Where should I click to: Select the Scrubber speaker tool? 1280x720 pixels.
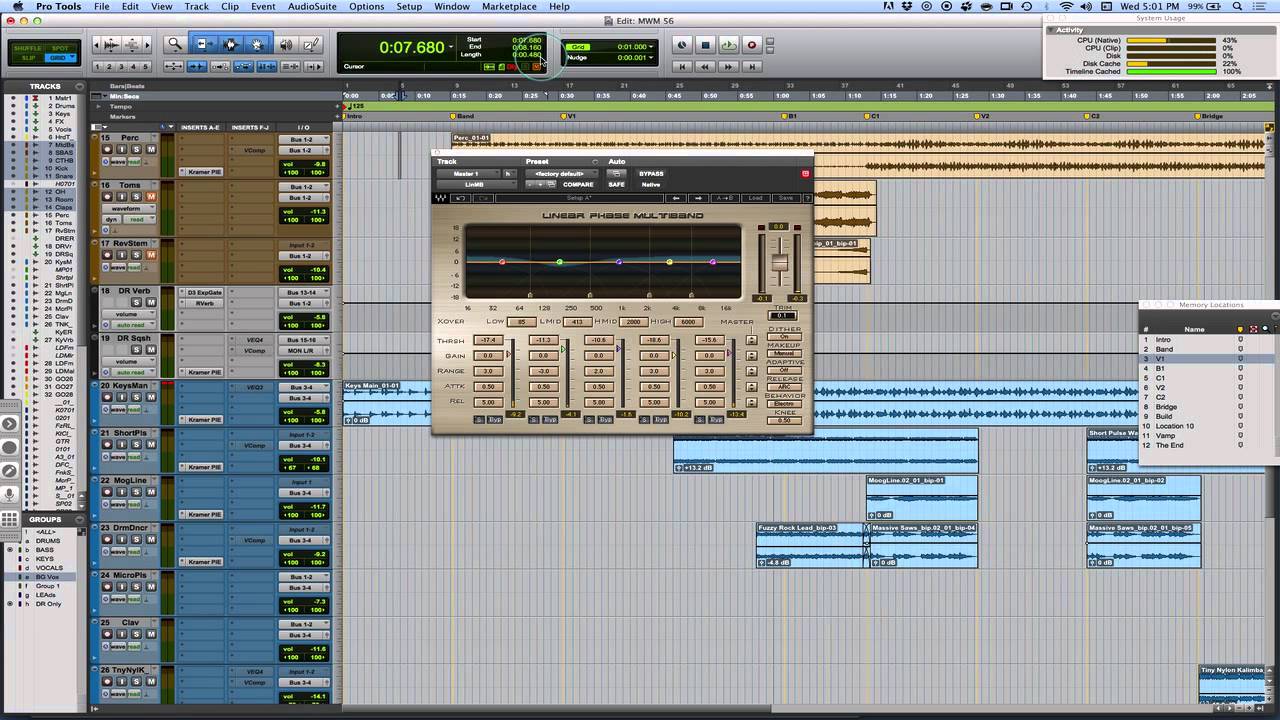286,45
